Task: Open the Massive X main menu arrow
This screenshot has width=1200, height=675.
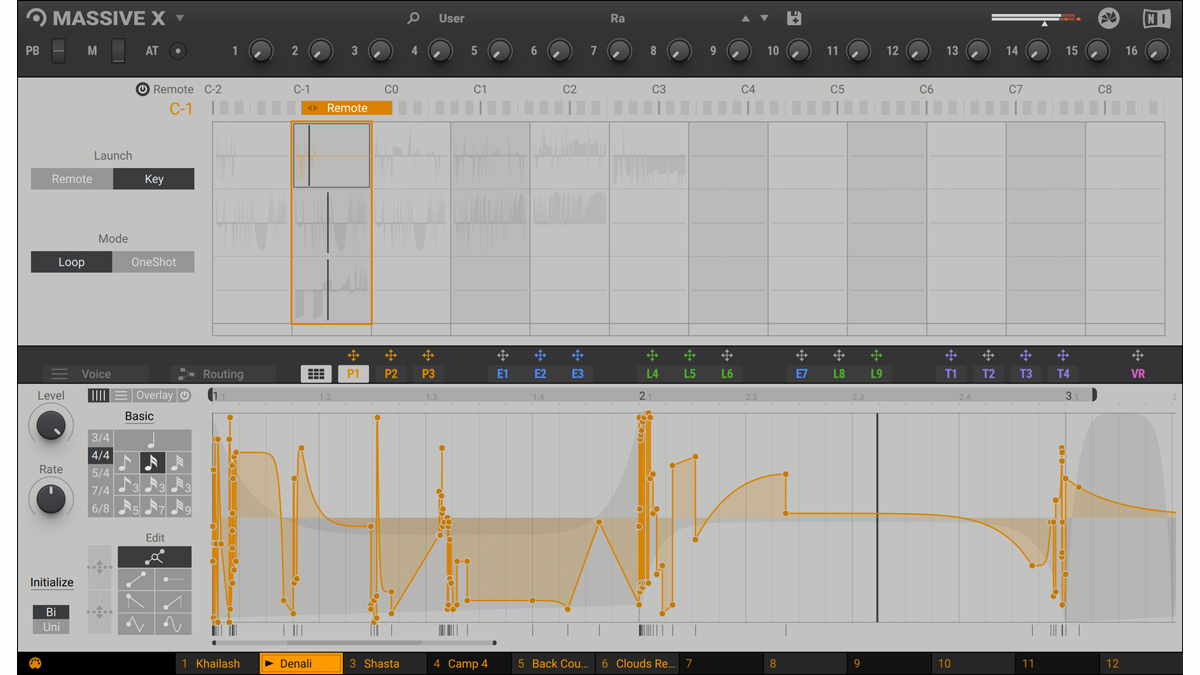Action: [180, 18]
